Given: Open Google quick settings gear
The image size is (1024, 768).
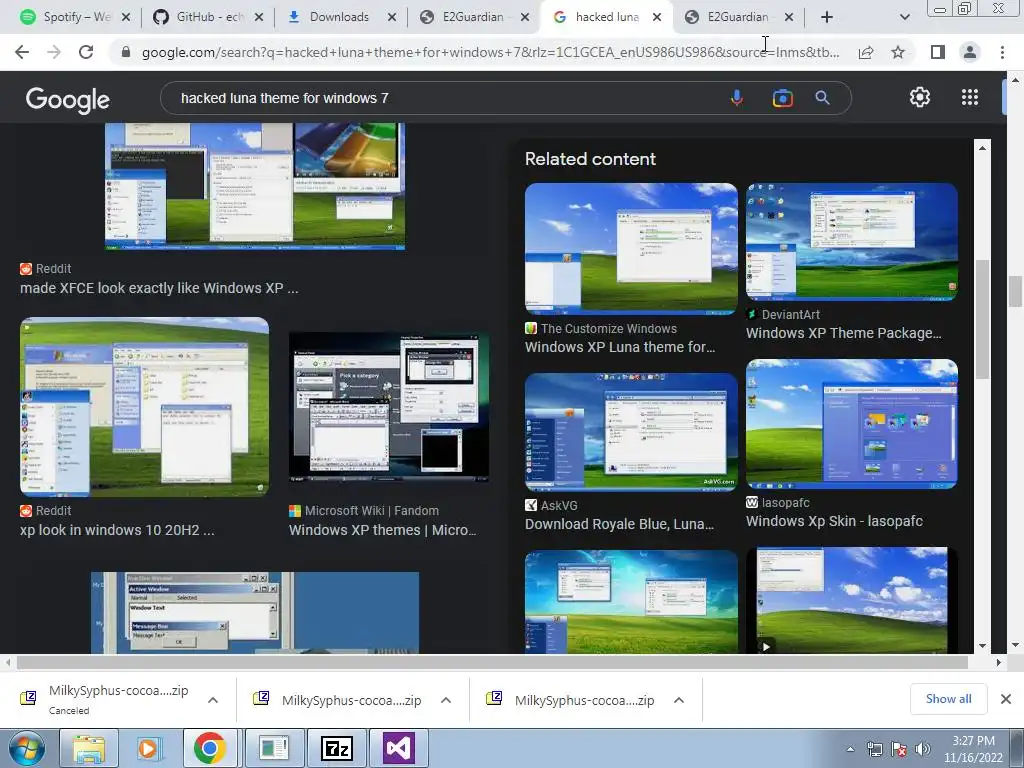Looking at the screenshot, I should [920, 97].
